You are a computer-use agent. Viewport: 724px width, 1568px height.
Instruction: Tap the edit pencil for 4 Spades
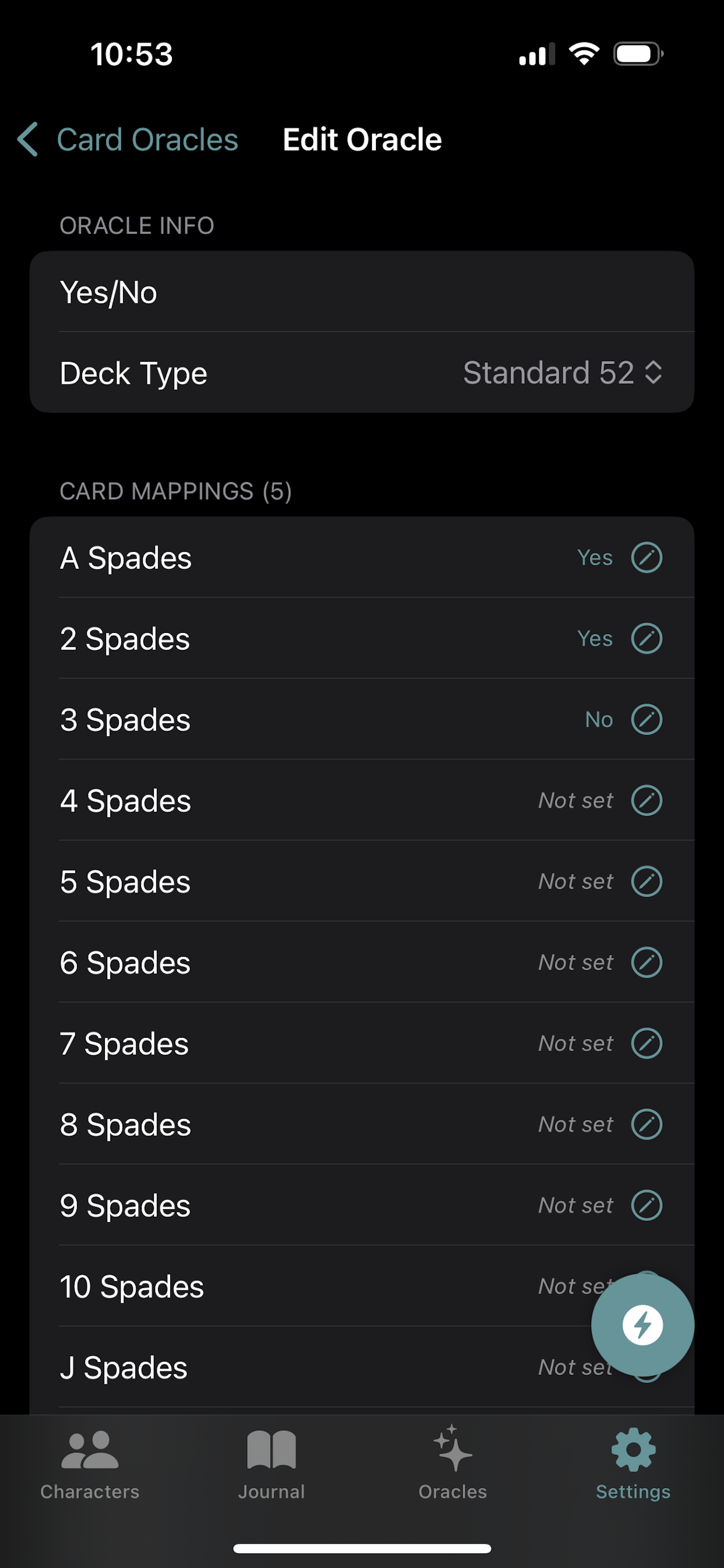(x=646, y=800)
